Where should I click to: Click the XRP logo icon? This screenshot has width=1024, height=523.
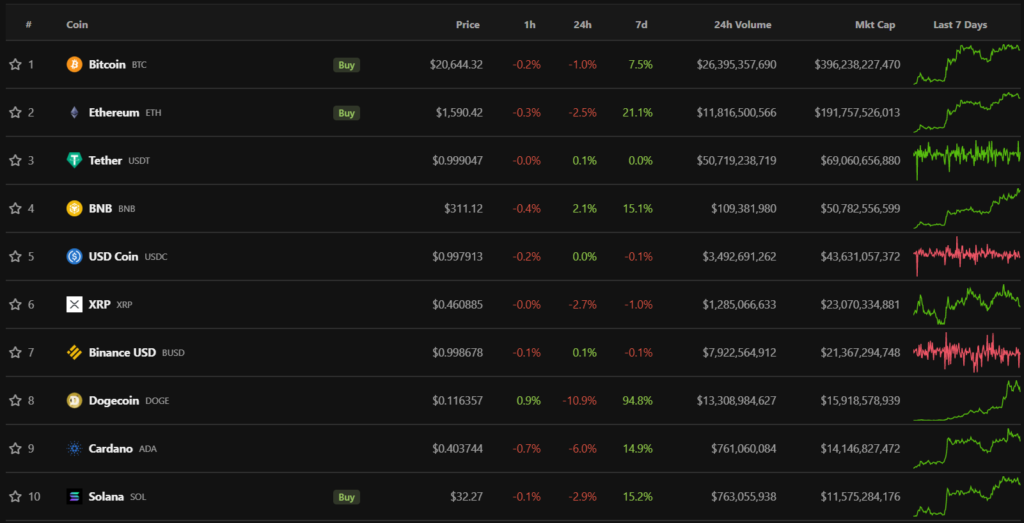pyautogui.click(x=74, y=305)
